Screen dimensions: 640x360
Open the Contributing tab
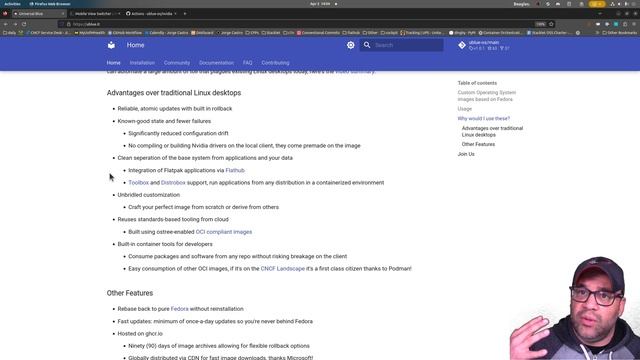pyautogui.click(x=276, y=63)
